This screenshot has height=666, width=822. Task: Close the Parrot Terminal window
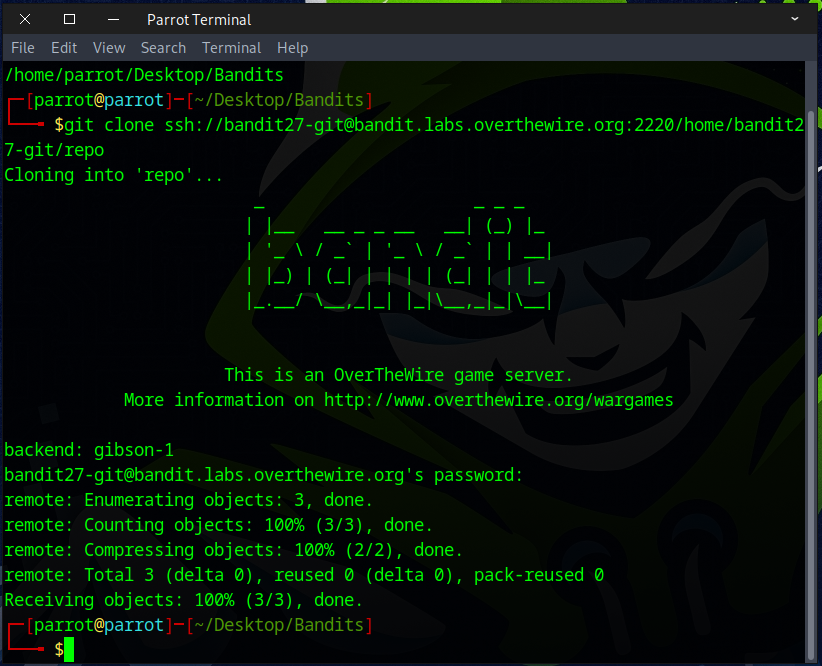[25, 19]
